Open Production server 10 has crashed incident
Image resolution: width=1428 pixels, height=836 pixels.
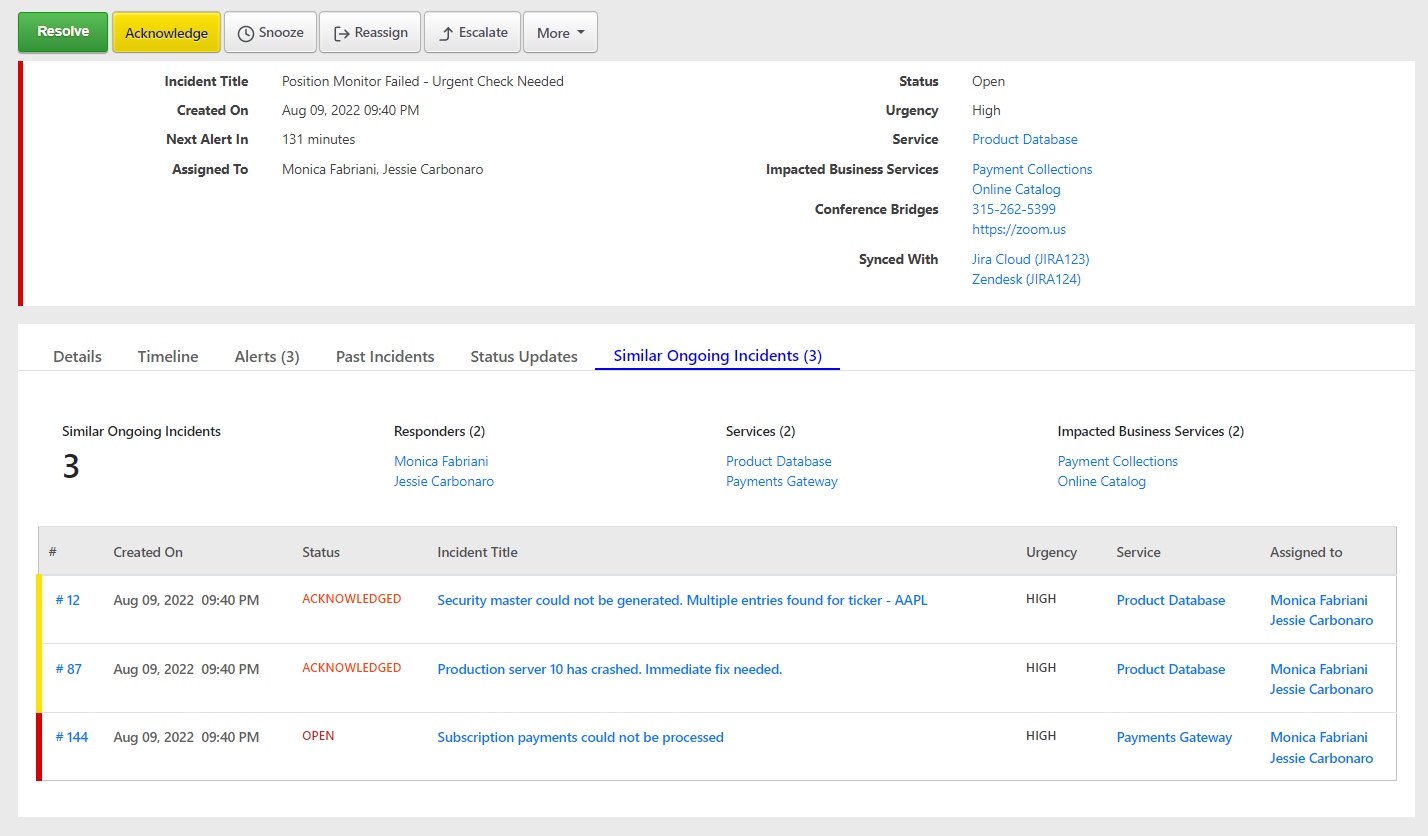point(610,669)
